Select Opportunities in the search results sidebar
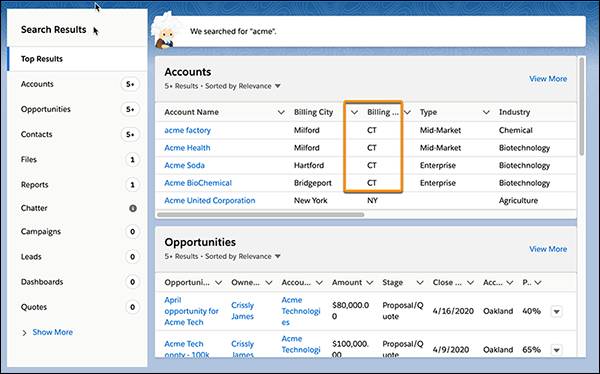Screen dimensions: 600x374 [x=46, y=109]
